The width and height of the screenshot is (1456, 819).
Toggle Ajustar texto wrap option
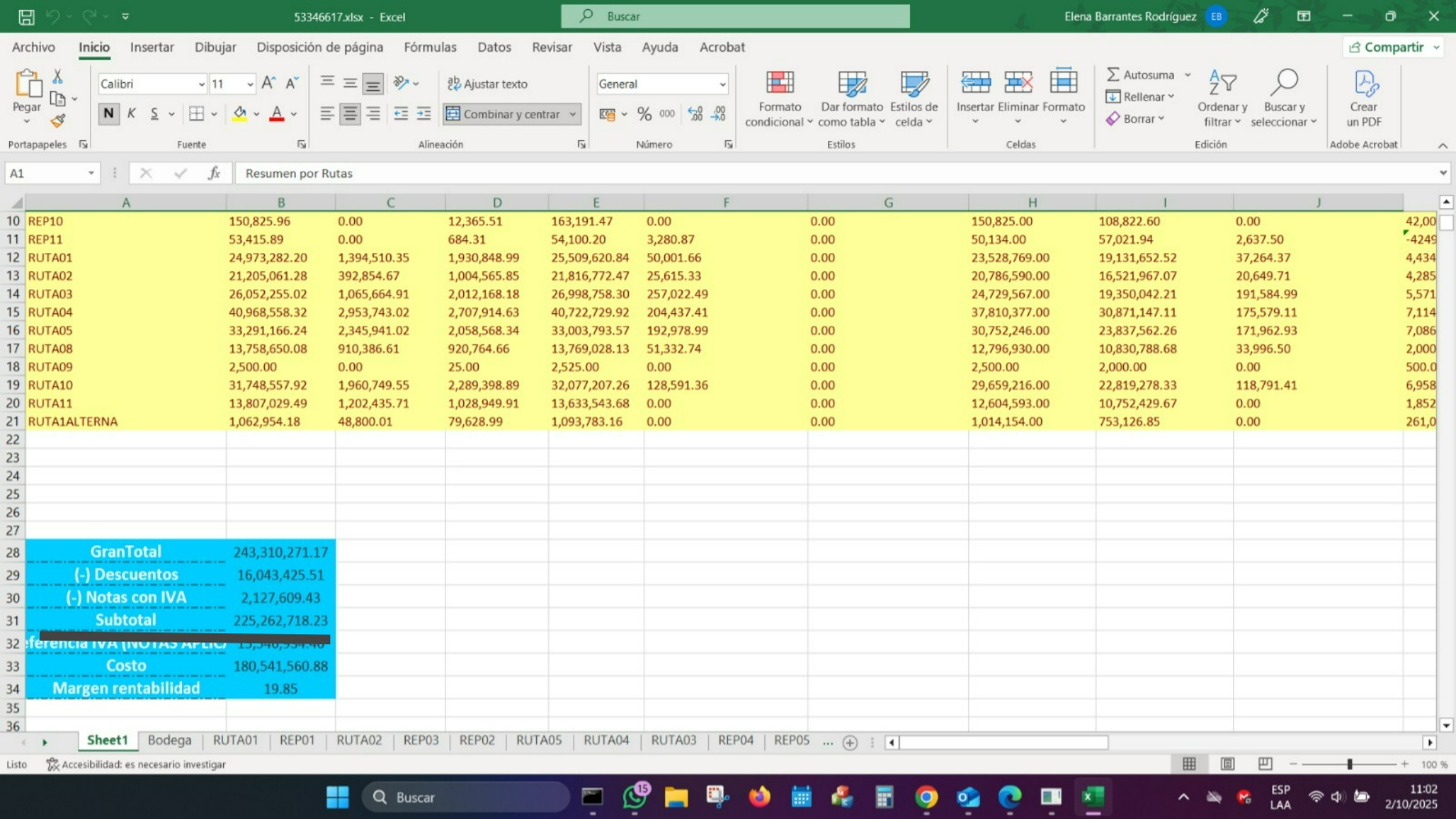coord(487,84)
